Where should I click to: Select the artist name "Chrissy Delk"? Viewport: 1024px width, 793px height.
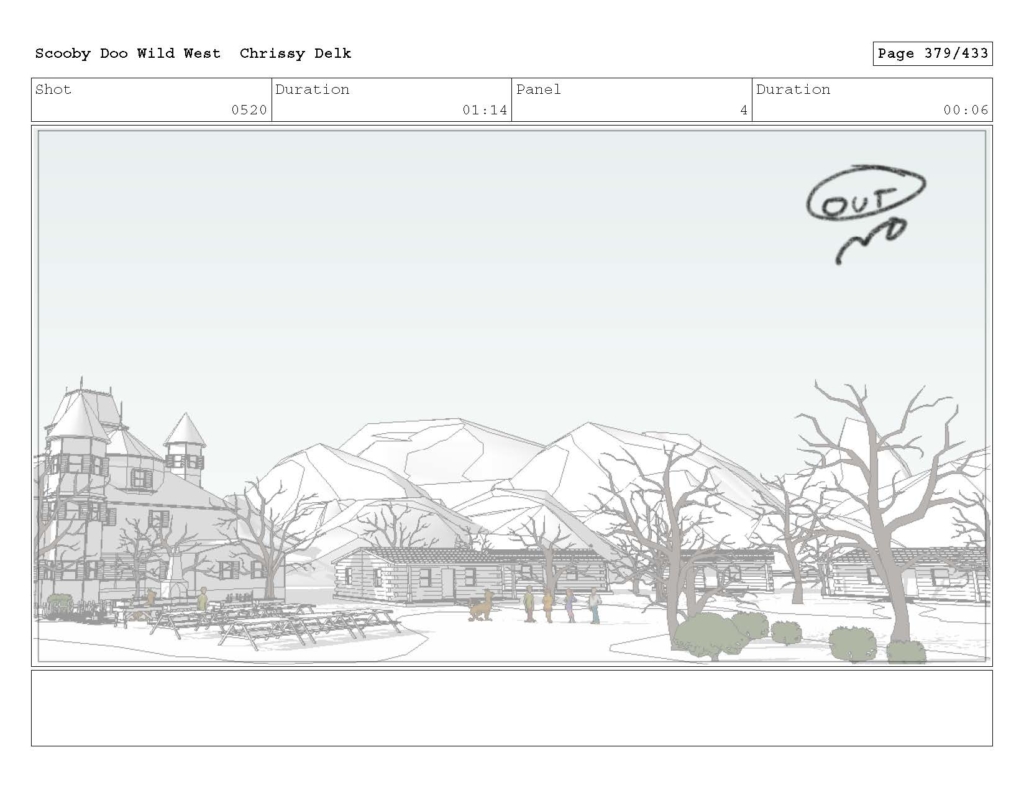point(295,54)
